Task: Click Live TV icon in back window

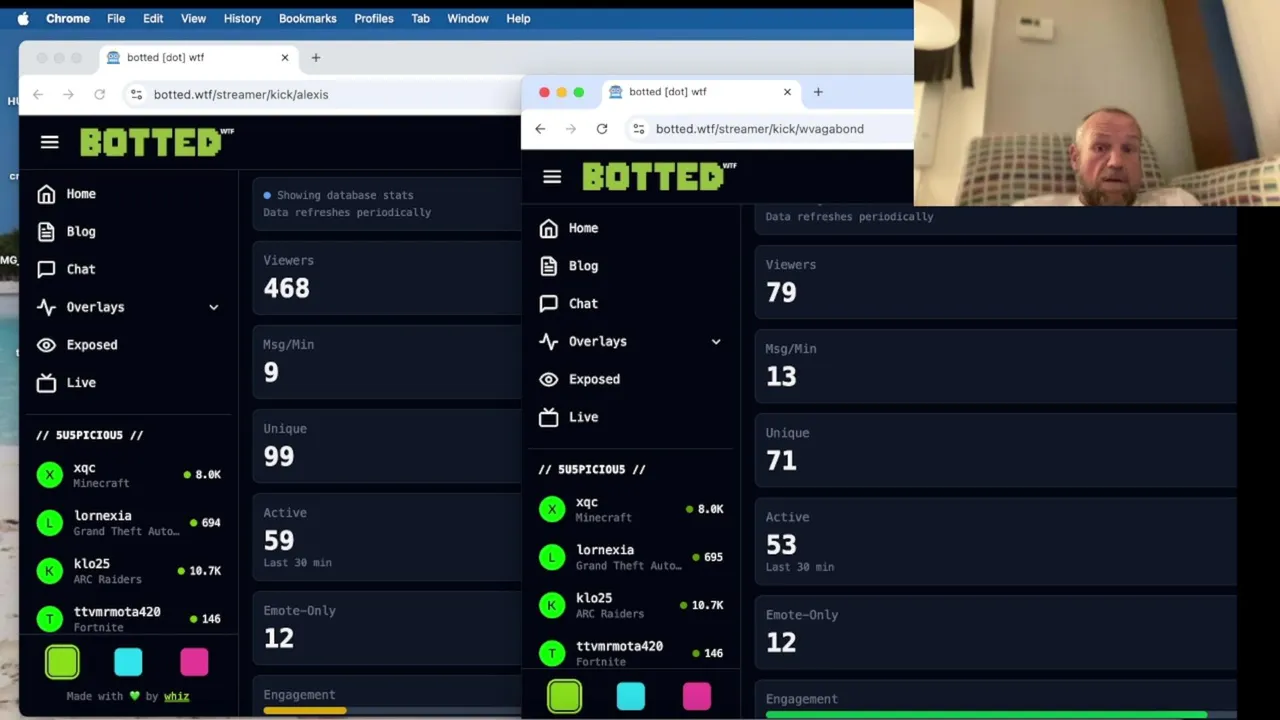Action: click(x=46, y=383)
